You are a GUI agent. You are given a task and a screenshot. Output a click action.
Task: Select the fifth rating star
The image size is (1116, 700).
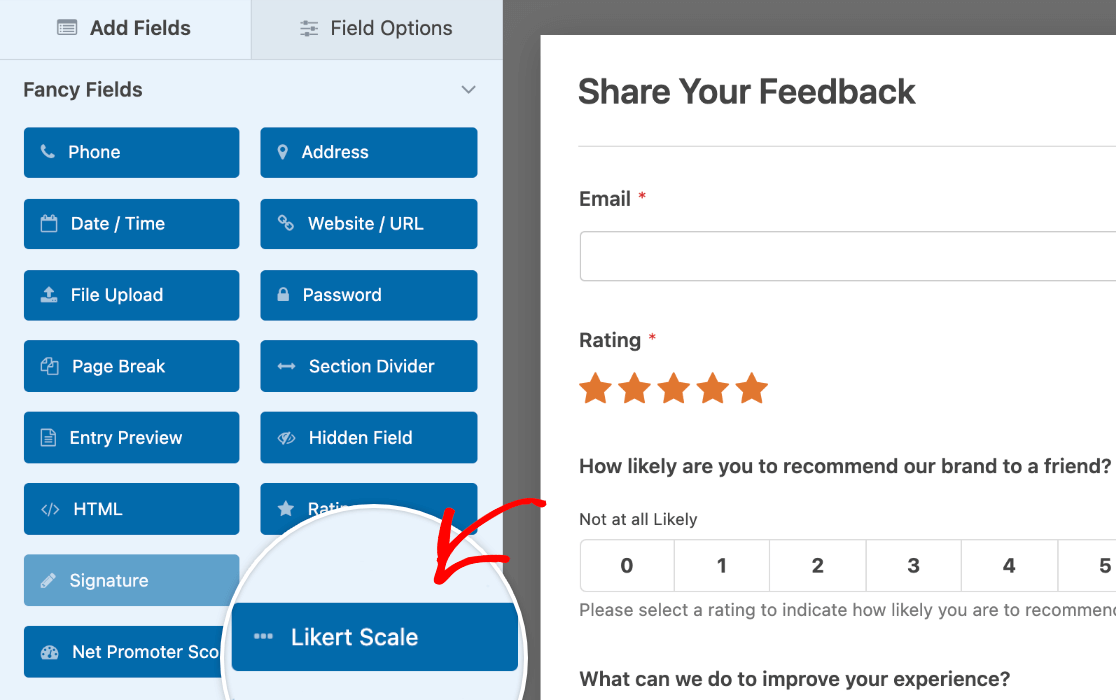click(751, 388)
